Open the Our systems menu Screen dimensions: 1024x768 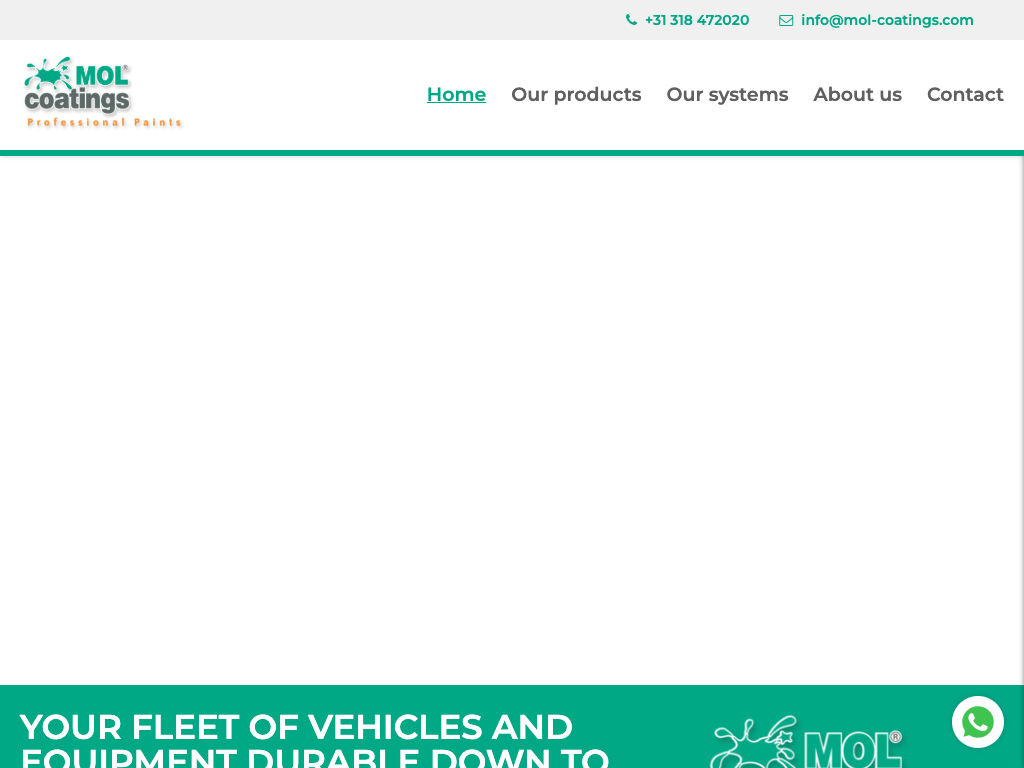click(x=727, y=94)
